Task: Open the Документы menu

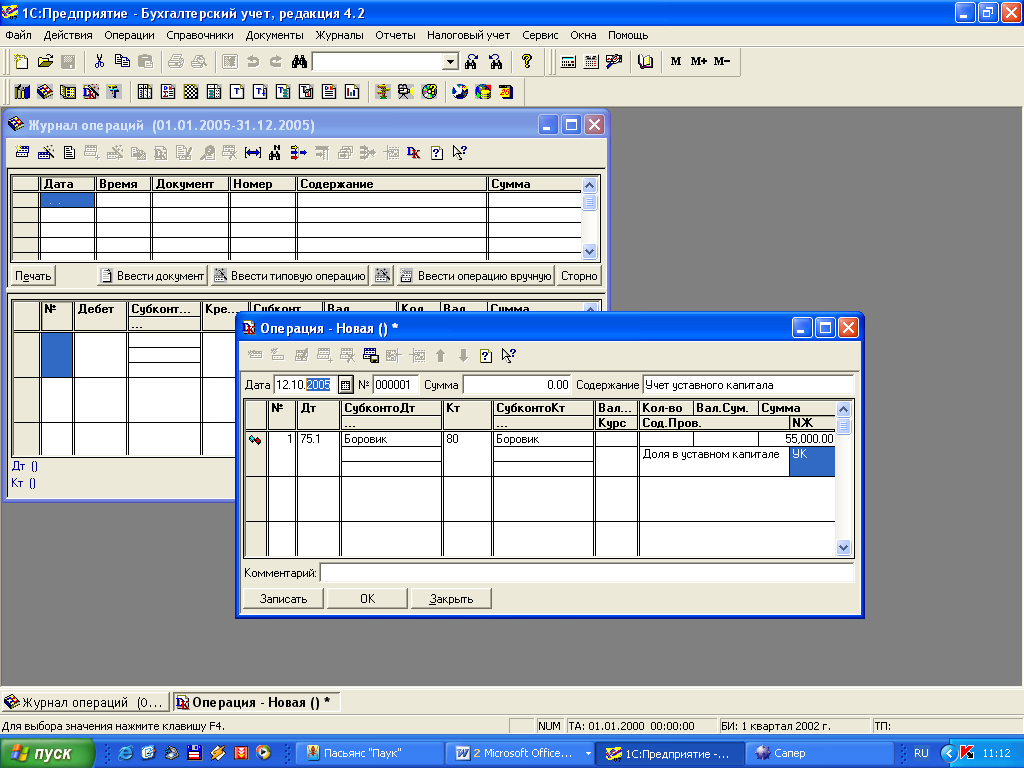Action: (x=274, y=35)
